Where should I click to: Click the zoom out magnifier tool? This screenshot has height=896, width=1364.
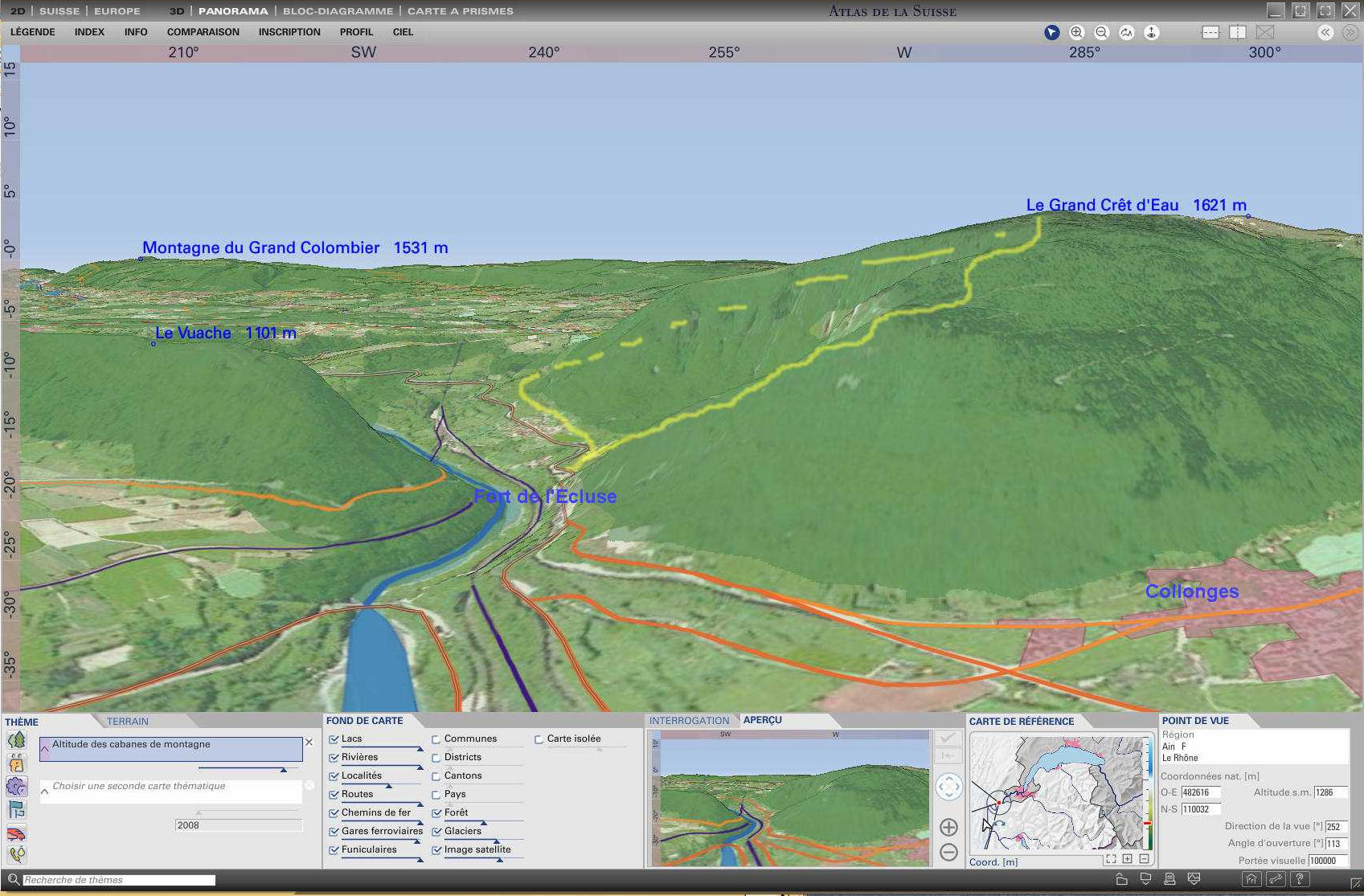pos(1101,32)
